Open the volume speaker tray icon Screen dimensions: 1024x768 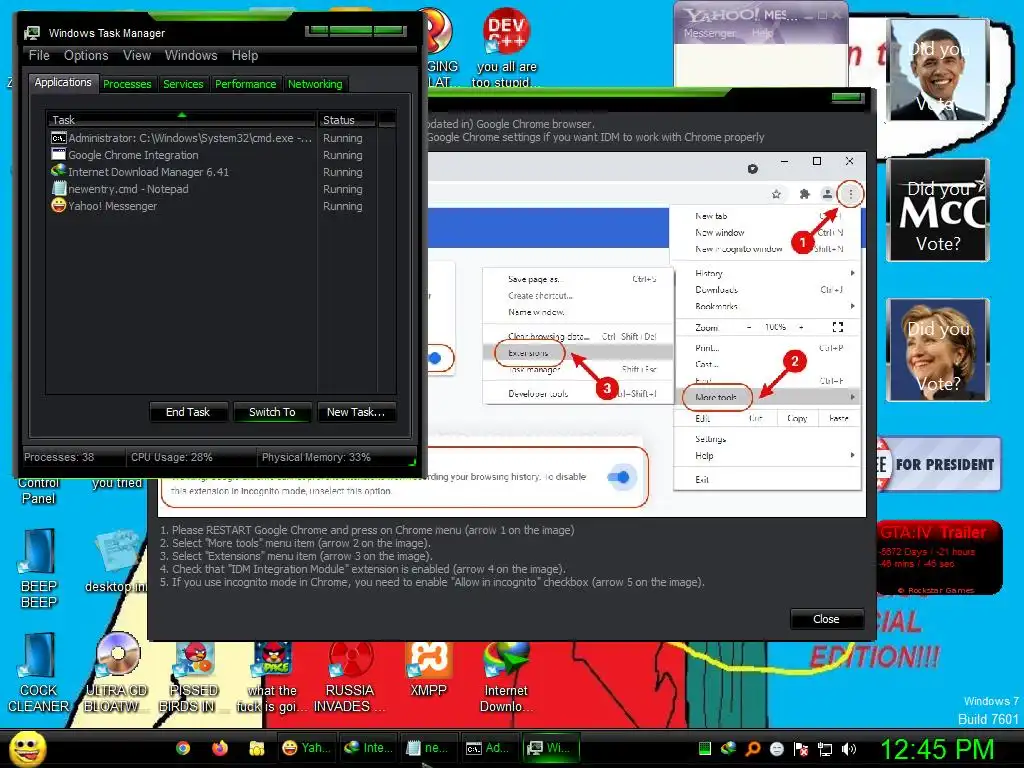849,749
